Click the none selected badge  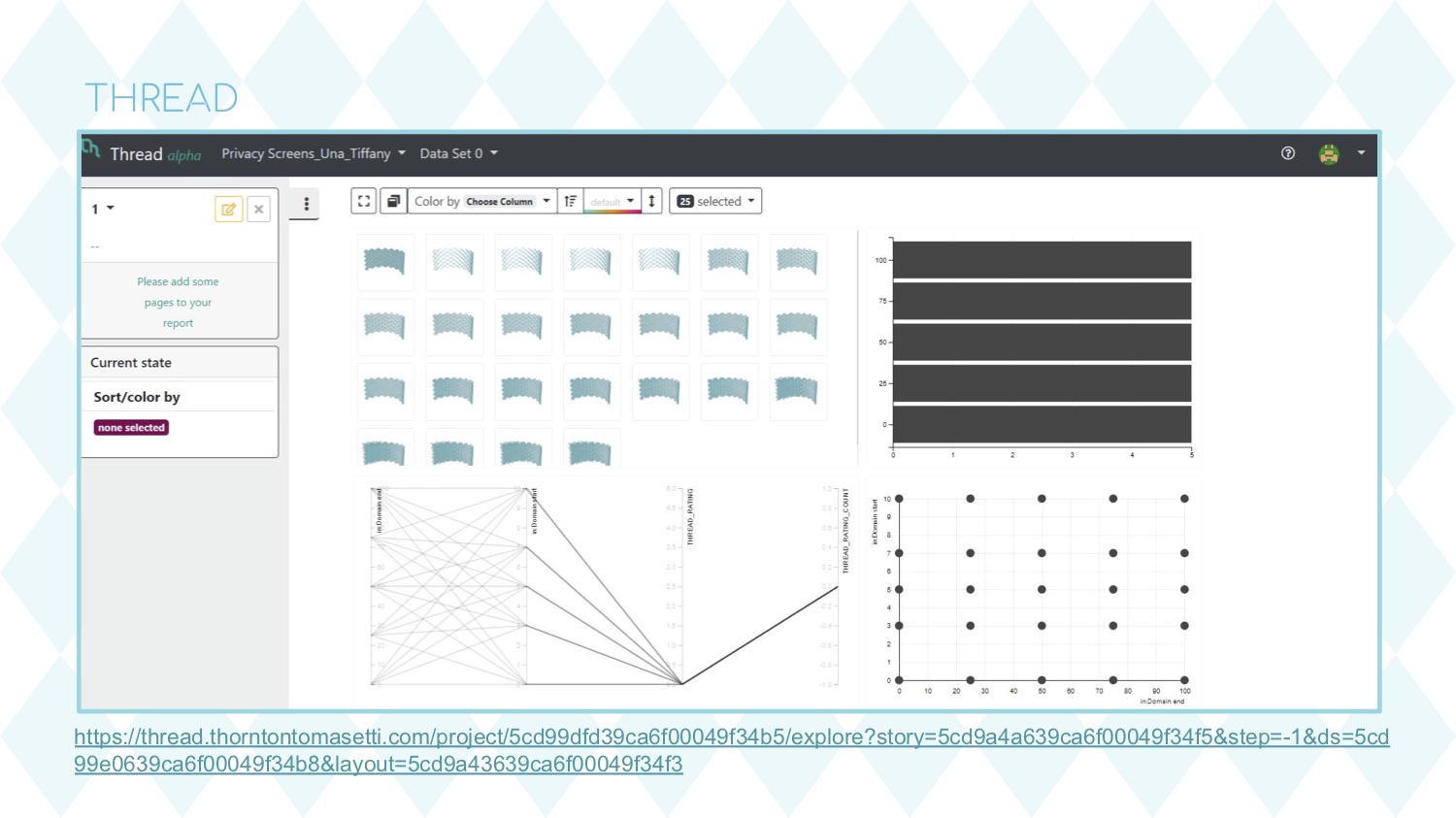click(x=131, y=427)
